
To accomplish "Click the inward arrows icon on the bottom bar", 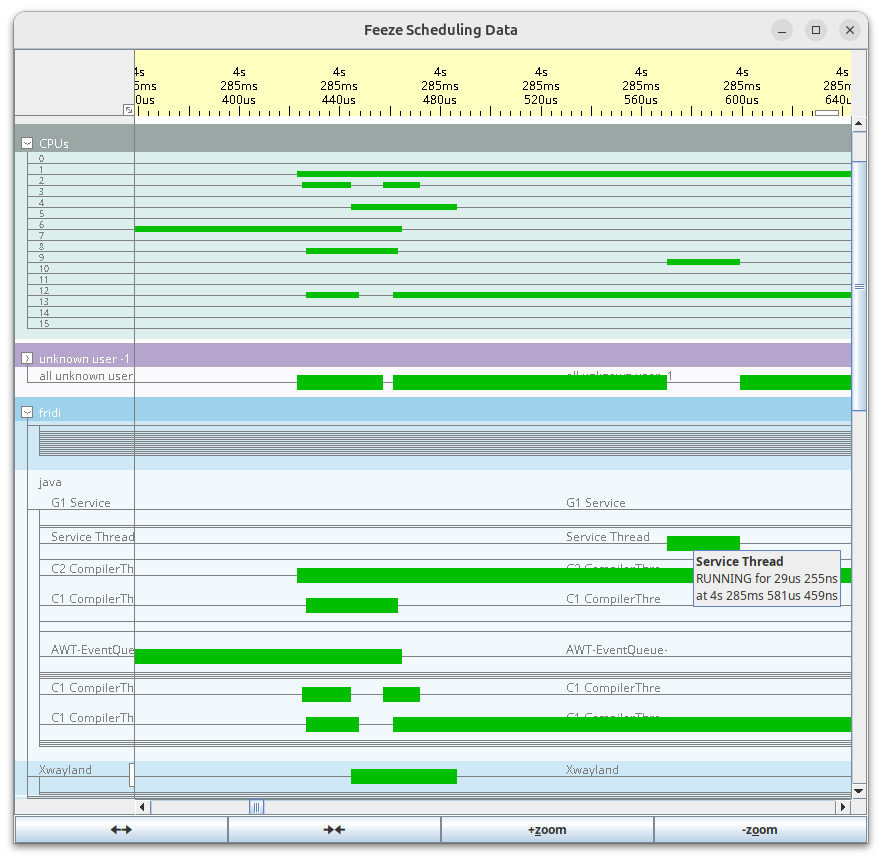I will coord(334,829).
